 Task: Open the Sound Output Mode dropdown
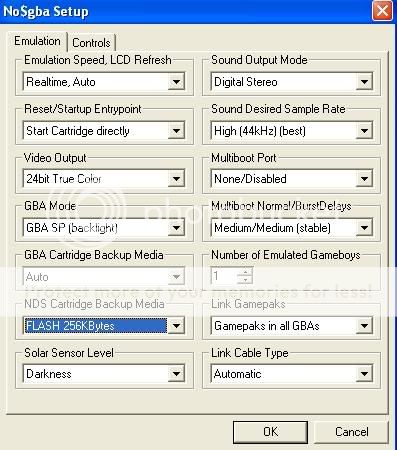[292, 81]
